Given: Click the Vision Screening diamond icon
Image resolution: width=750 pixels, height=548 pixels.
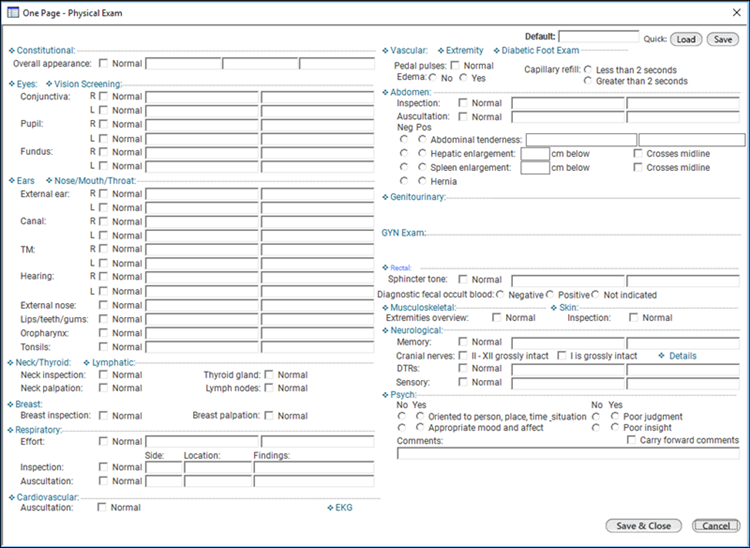Looking at the screenshot, I should [x=49, y=84].
